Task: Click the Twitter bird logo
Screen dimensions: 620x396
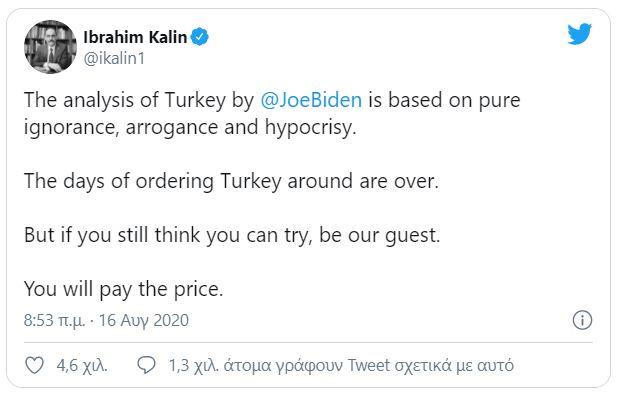Action: tap(579, 34)
